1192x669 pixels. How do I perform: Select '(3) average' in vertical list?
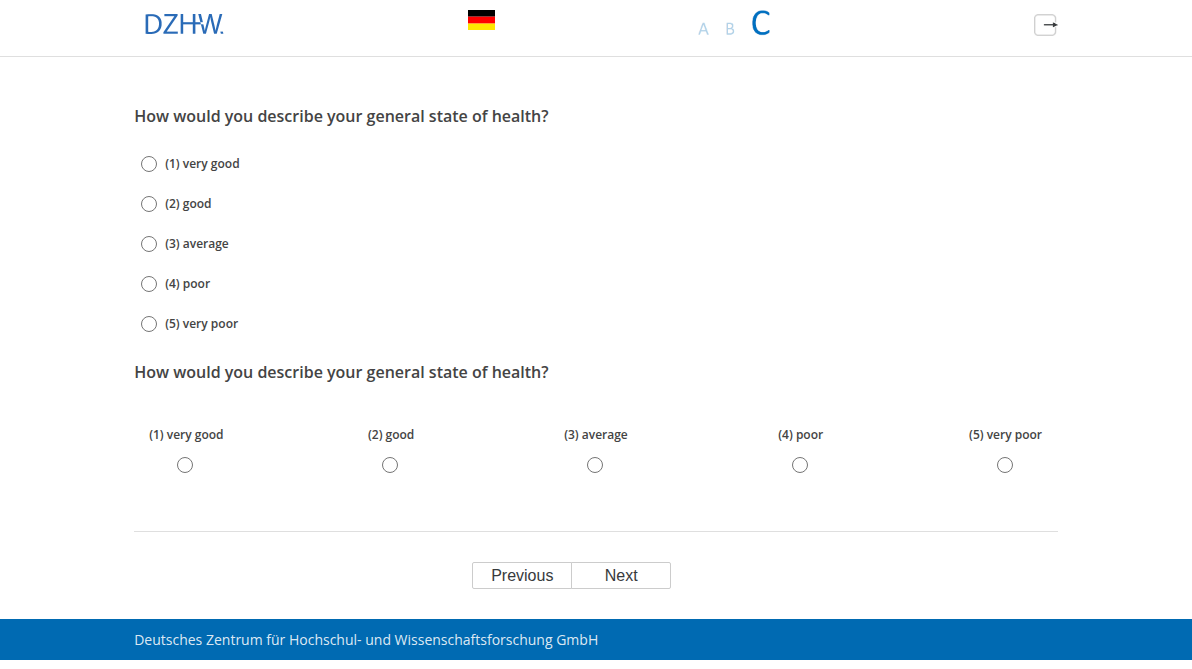149,244
